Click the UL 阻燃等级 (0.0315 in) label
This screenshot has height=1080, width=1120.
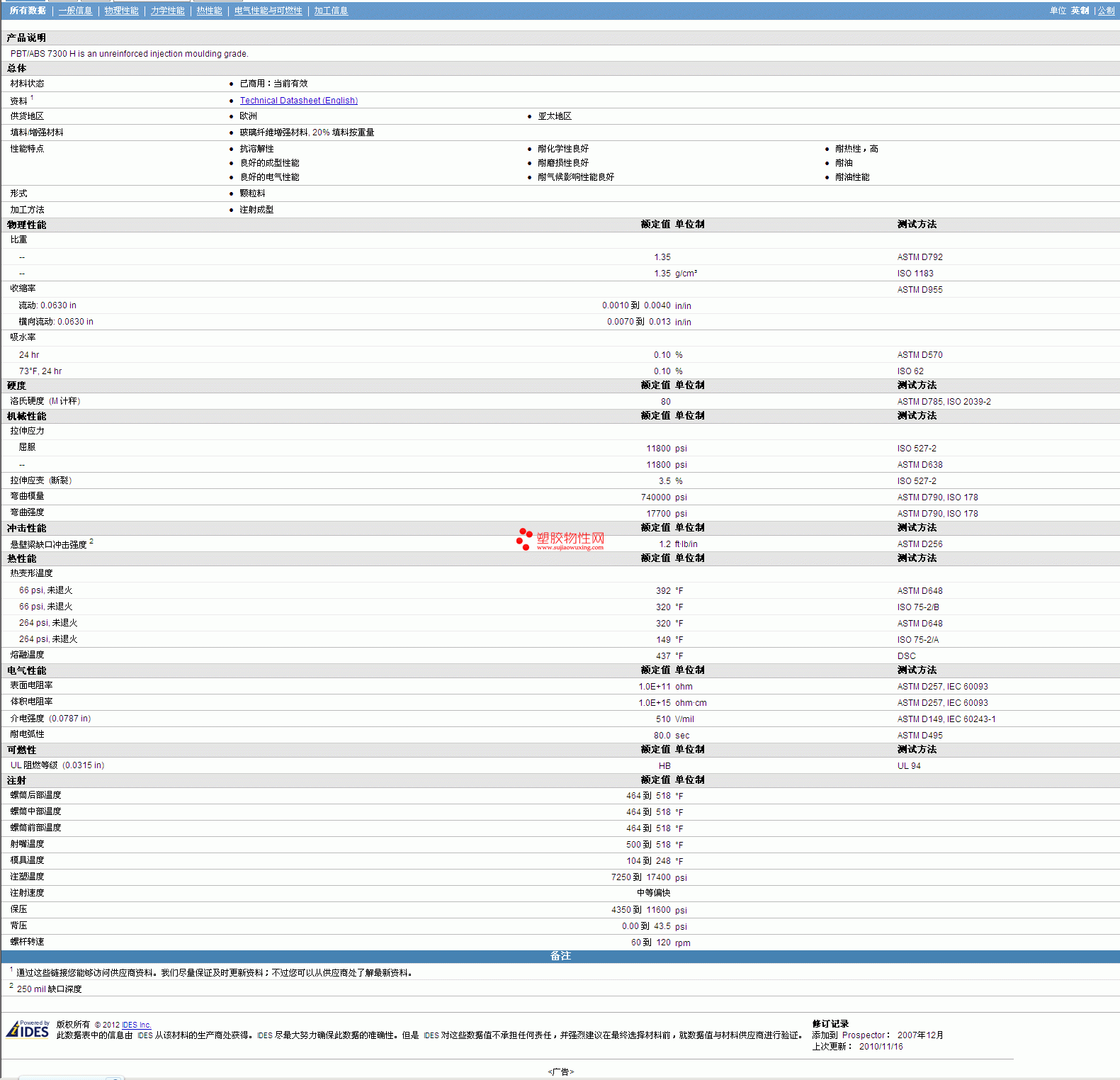click(x=57, y=765)
